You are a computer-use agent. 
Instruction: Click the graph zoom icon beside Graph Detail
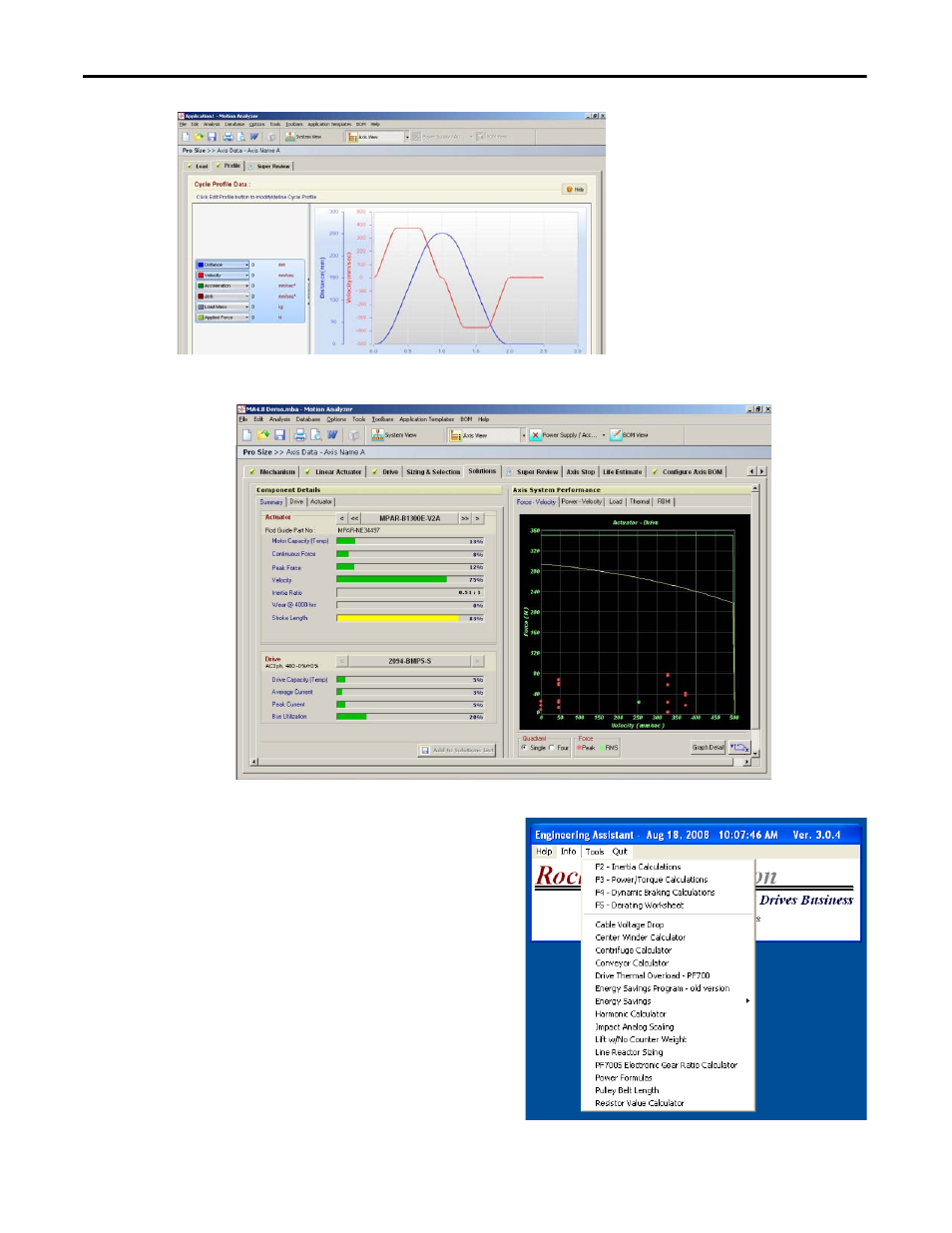[x=739, y=747]
